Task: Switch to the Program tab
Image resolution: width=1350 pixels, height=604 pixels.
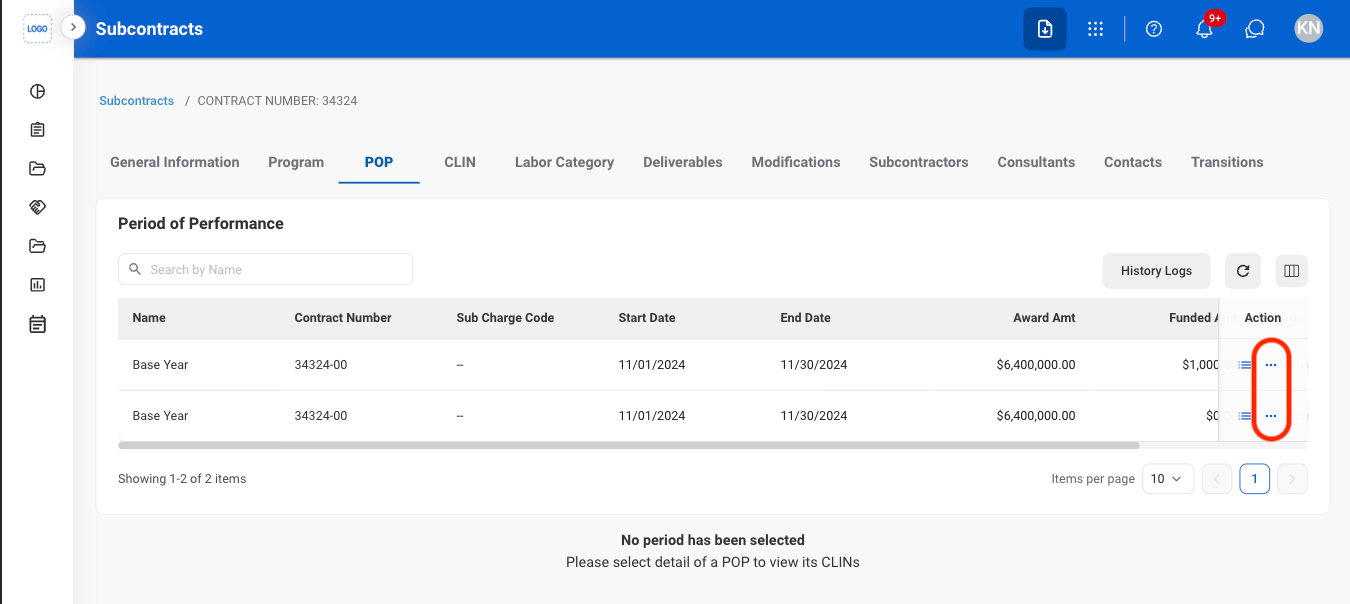Action: (296, 162)
